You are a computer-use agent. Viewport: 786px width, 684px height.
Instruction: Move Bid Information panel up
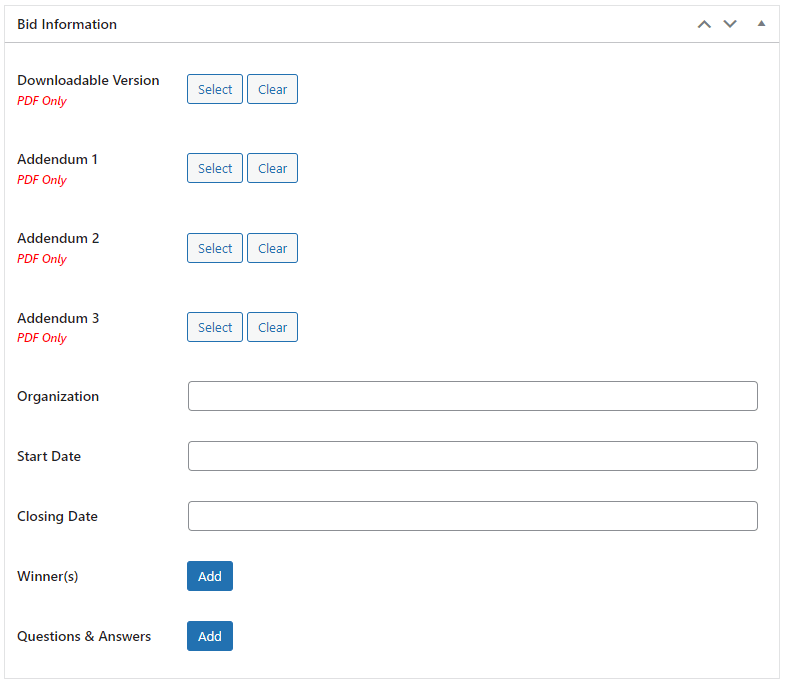click(704, 24)
